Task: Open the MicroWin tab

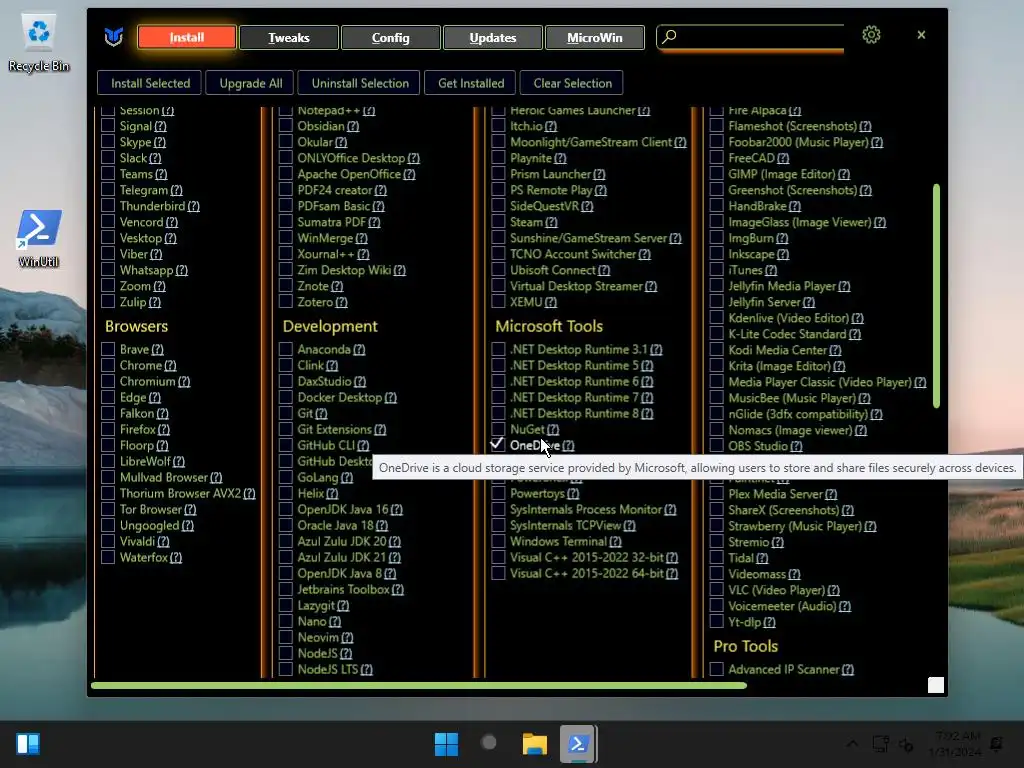Action: 594,37
